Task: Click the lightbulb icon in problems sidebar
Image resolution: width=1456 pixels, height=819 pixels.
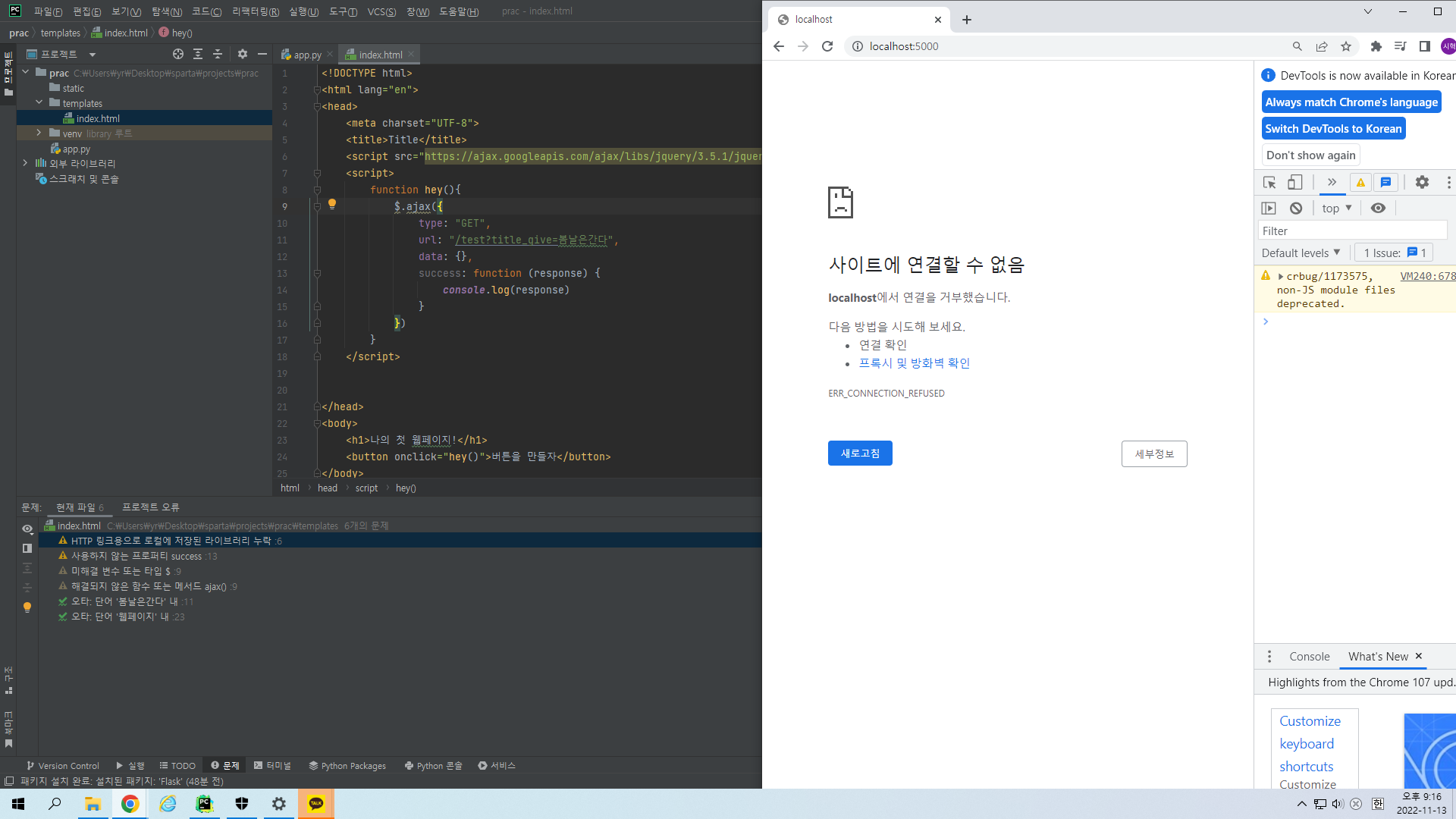Action: pyautogui.click(x=27, y=607)
